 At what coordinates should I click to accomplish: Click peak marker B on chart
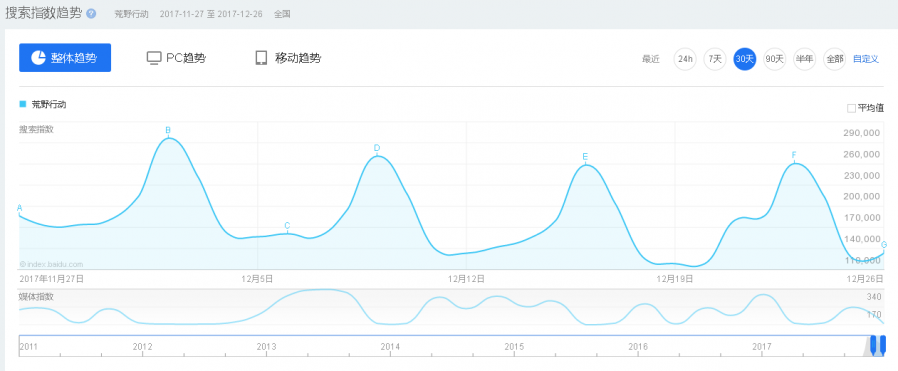[x=168, y=131]
